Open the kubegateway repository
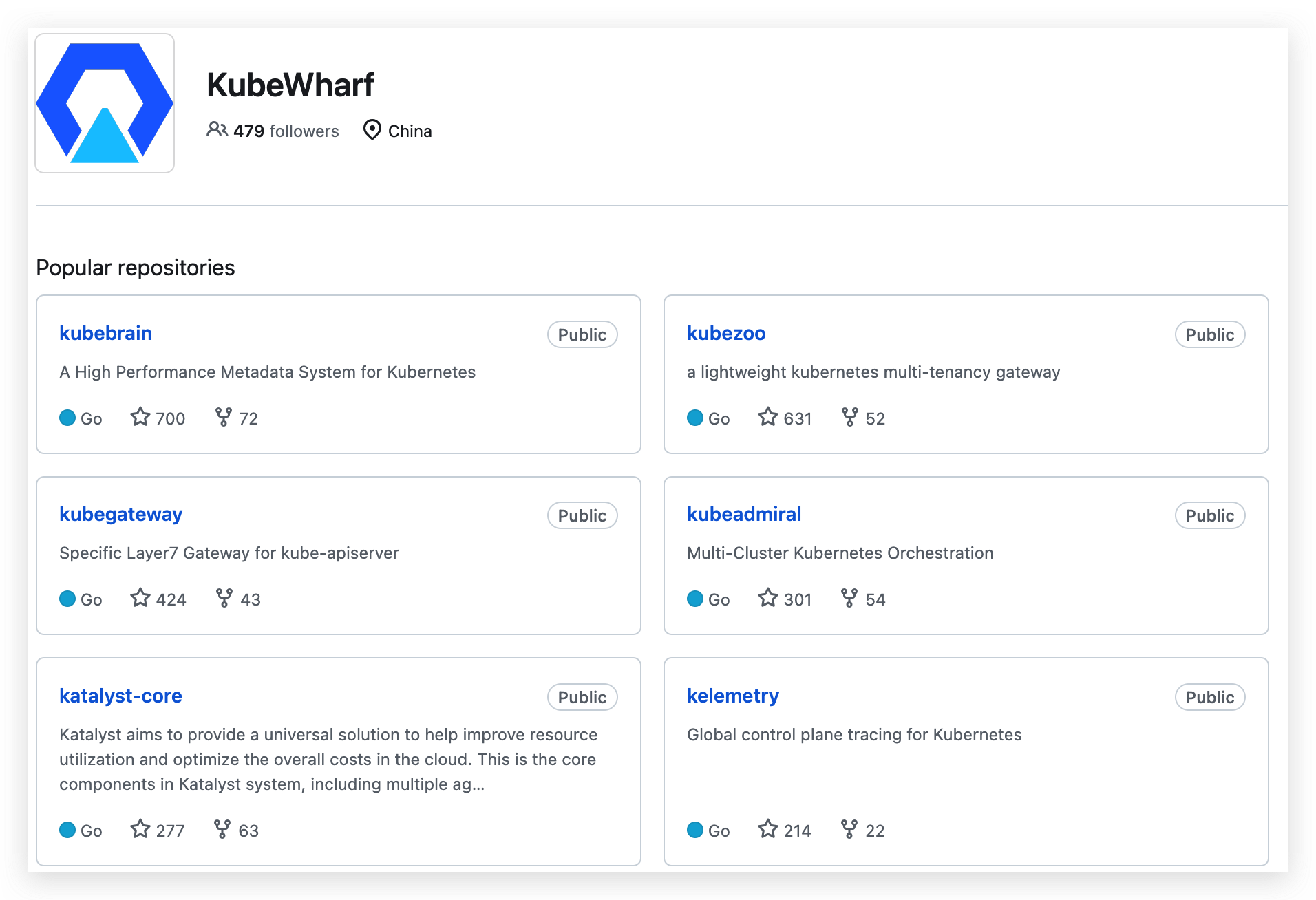This screenshot has width=1316, height=900. 120,514
